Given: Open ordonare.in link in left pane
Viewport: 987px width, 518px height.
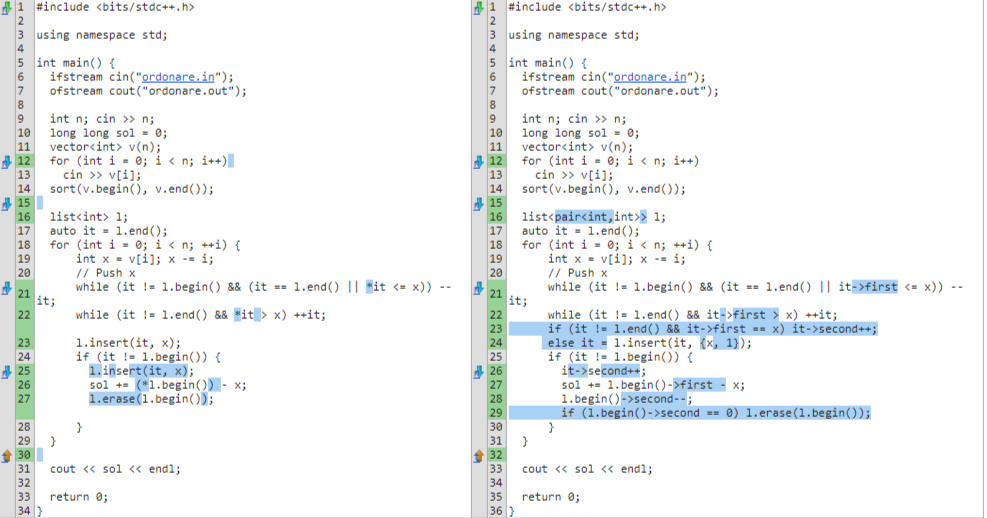Looking at the screenshot, I should coord(178,77).
